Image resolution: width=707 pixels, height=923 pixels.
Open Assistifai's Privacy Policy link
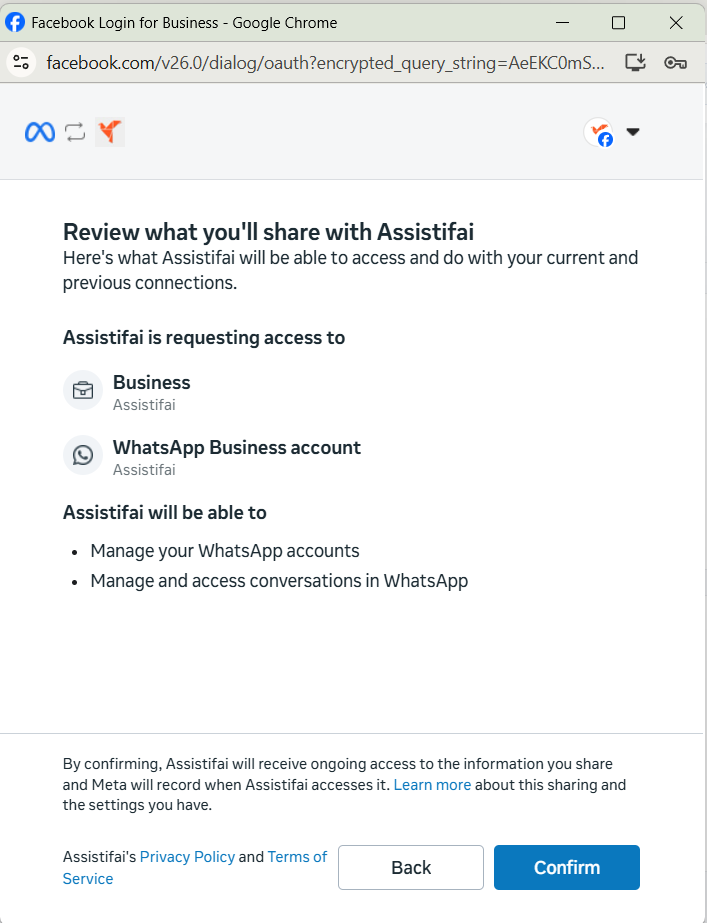tap(187, 856)
